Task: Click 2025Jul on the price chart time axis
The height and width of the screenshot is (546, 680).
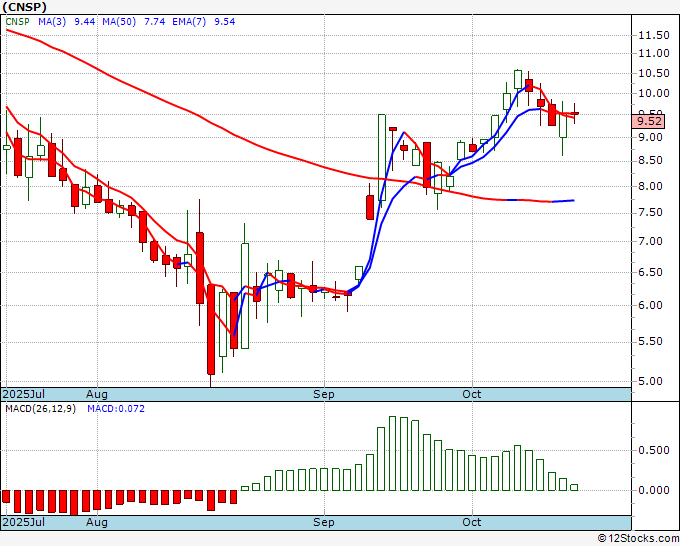Action: 23,394
